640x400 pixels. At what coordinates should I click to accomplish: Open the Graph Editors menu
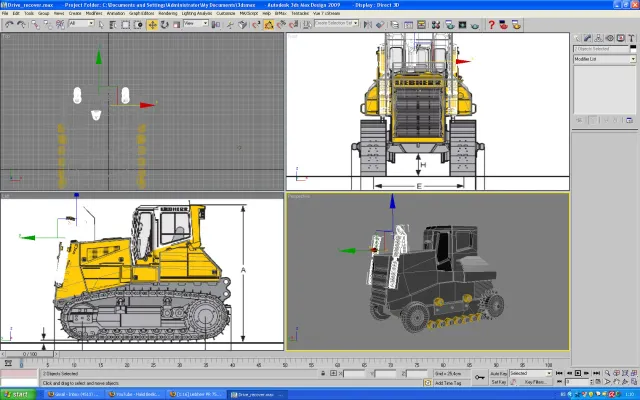tap(142, 13)
